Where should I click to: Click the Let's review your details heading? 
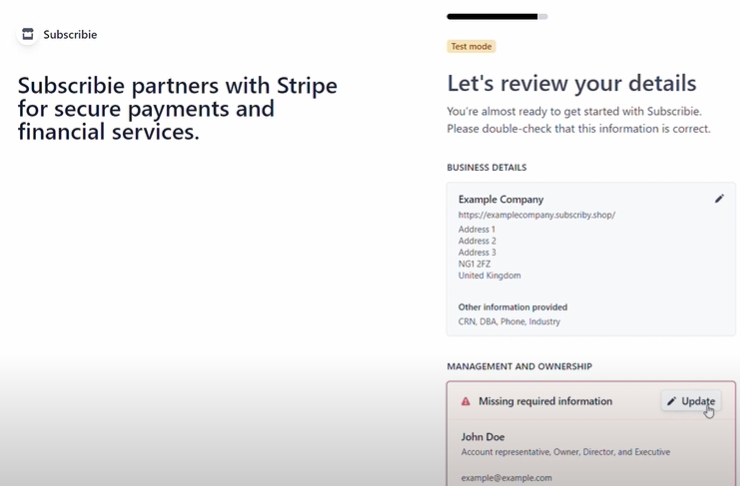[572, 83]
